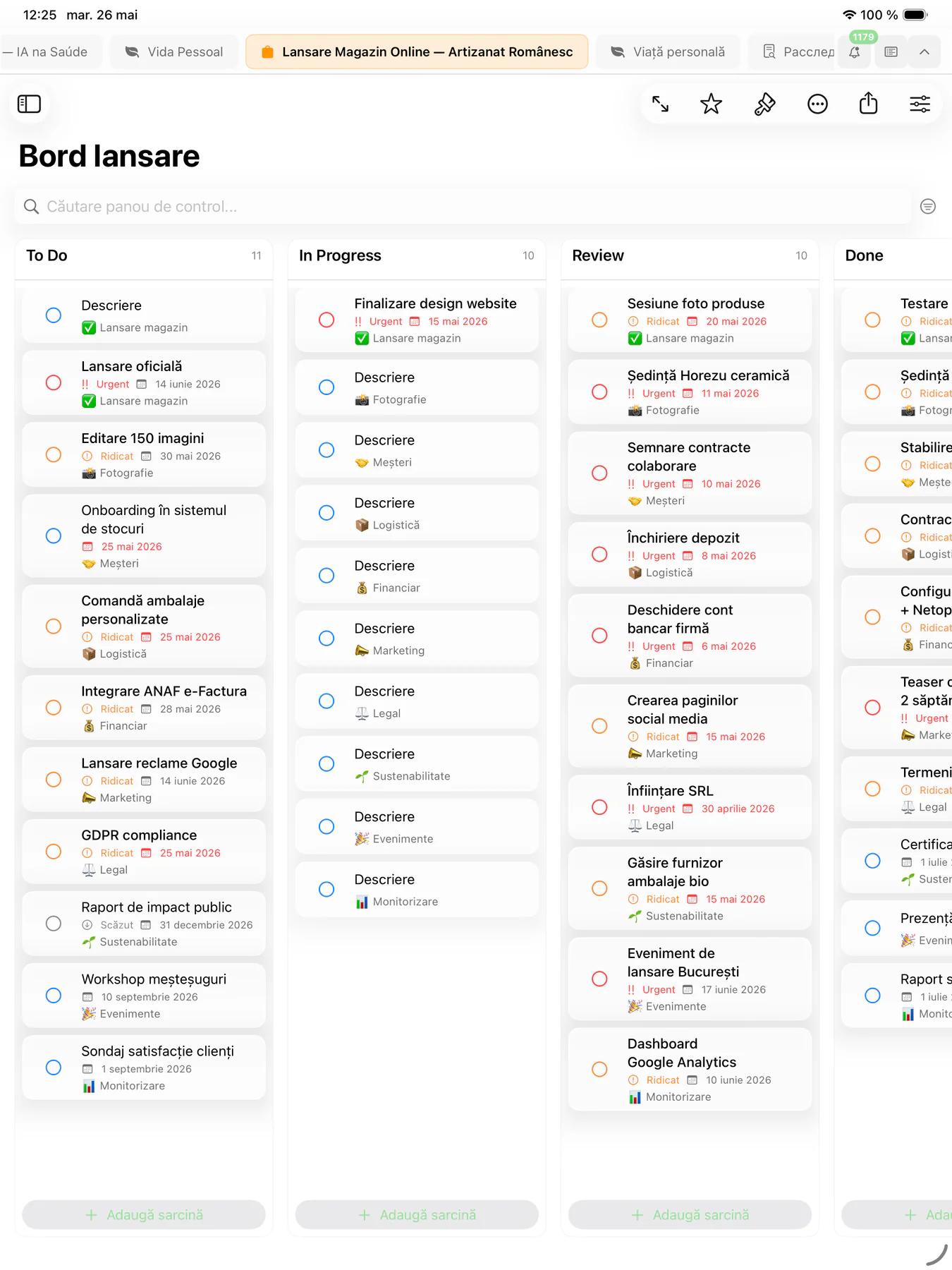Click the Bord lansare title
Viewport: 952px width, 1270px height.
coord(109,156)
